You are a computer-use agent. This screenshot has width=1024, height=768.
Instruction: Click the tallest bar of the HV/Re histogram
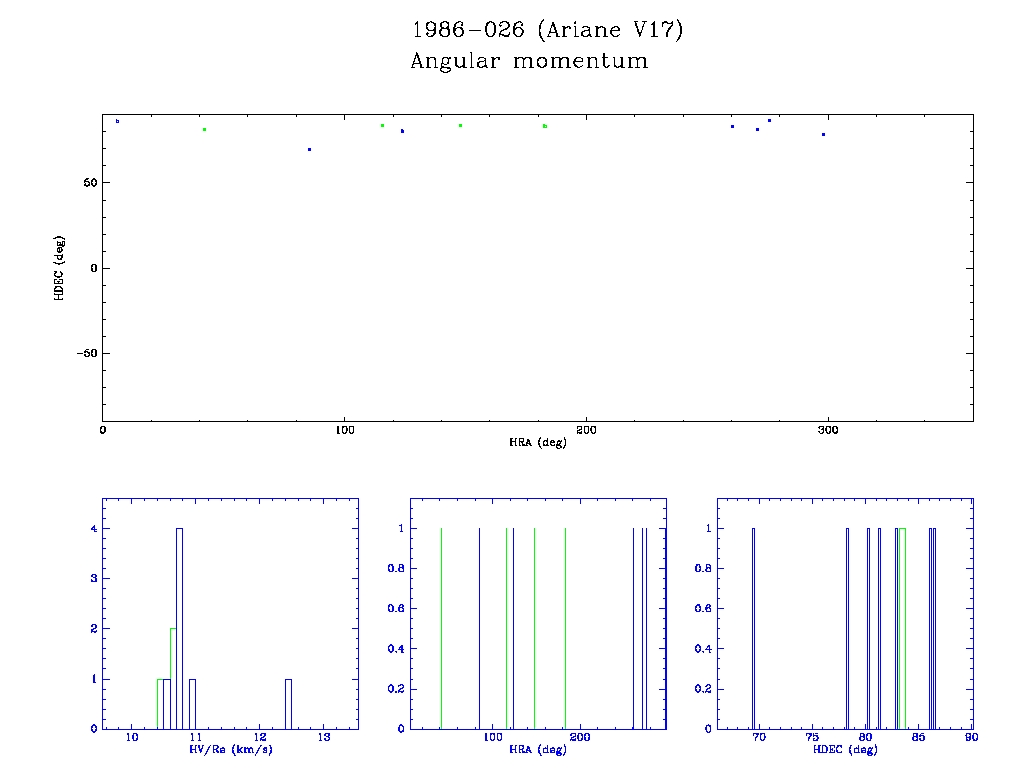click(x=180, y=628)
